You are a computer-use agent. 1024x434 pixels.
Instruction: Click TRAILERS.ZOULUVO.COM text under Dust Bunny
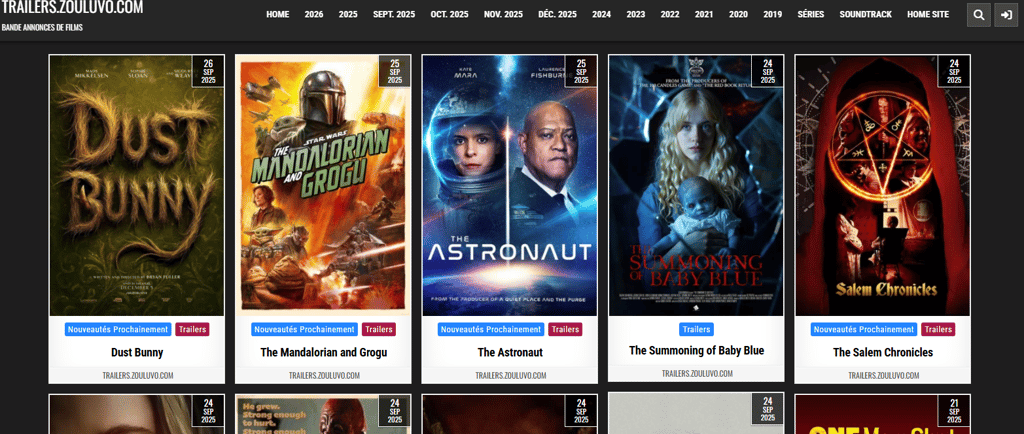point(137,375)
